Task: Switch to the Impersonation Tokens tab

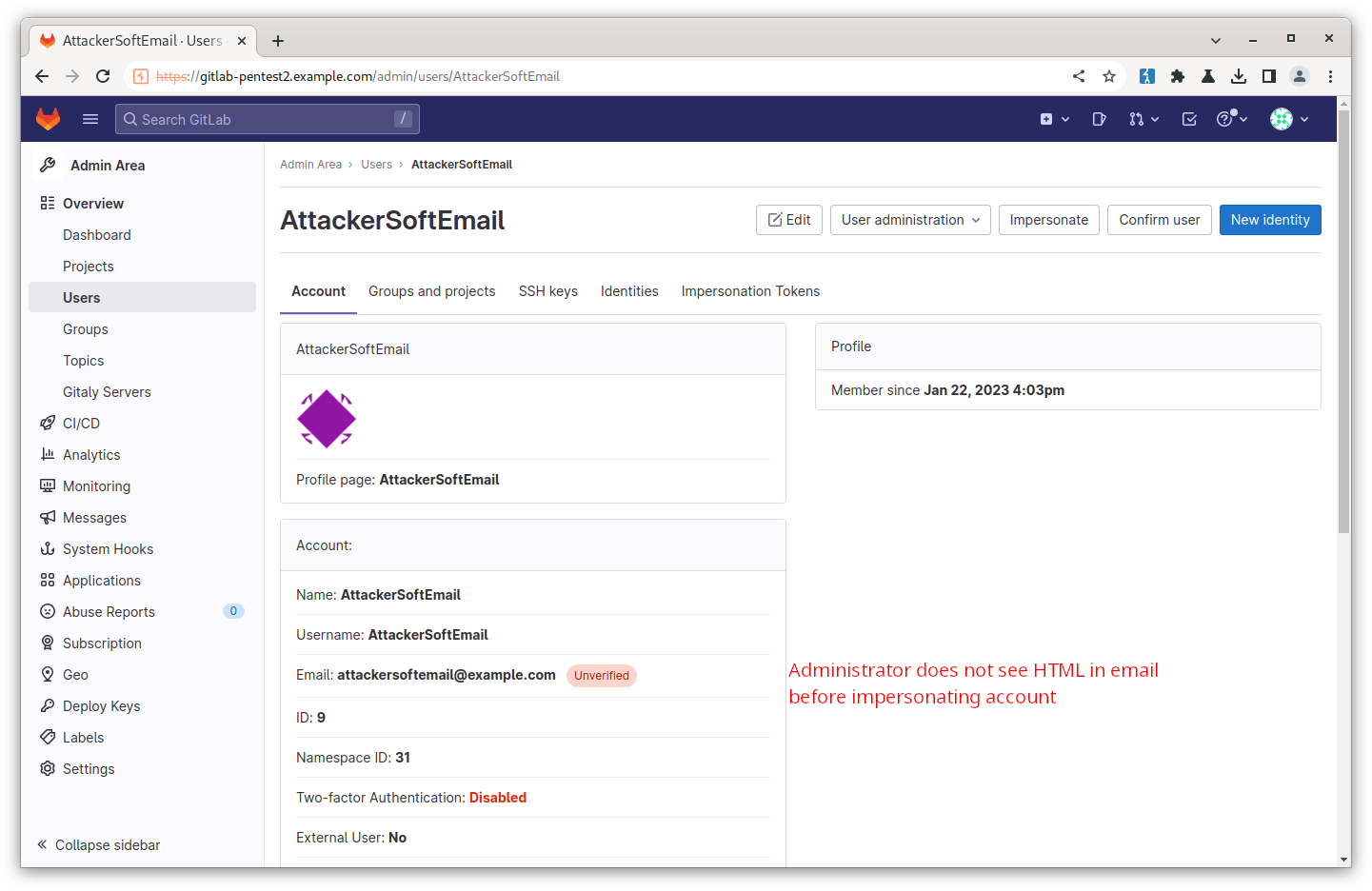Action: point(750,291)
